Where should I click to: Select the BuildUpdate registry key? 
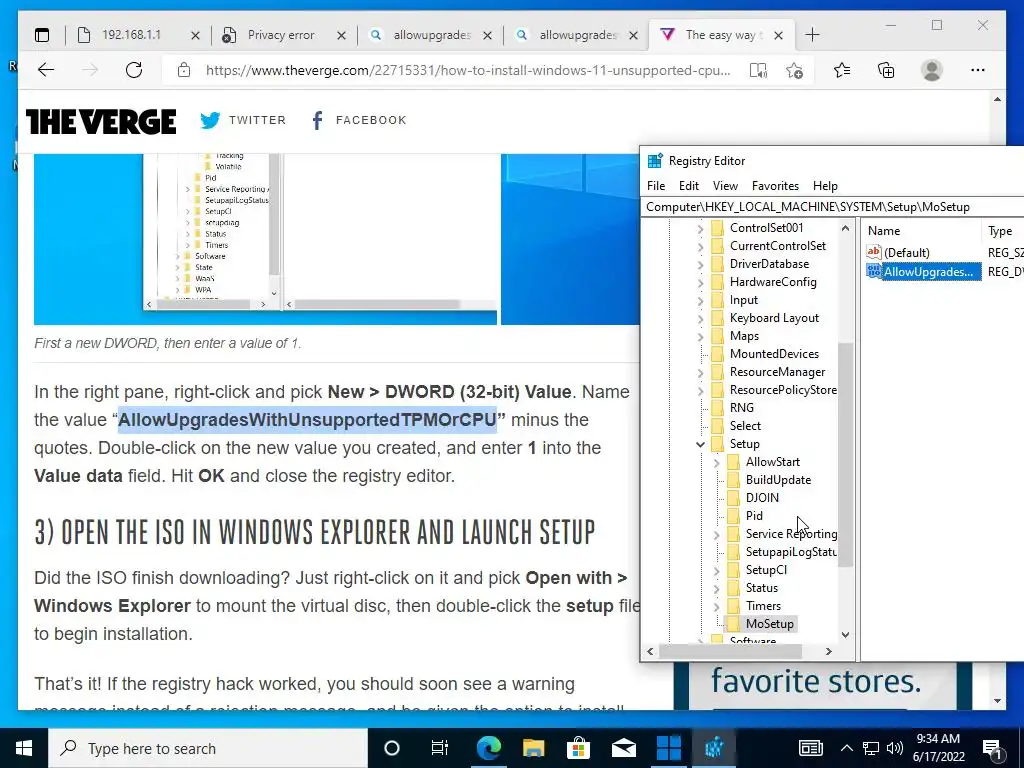[778, 480]
